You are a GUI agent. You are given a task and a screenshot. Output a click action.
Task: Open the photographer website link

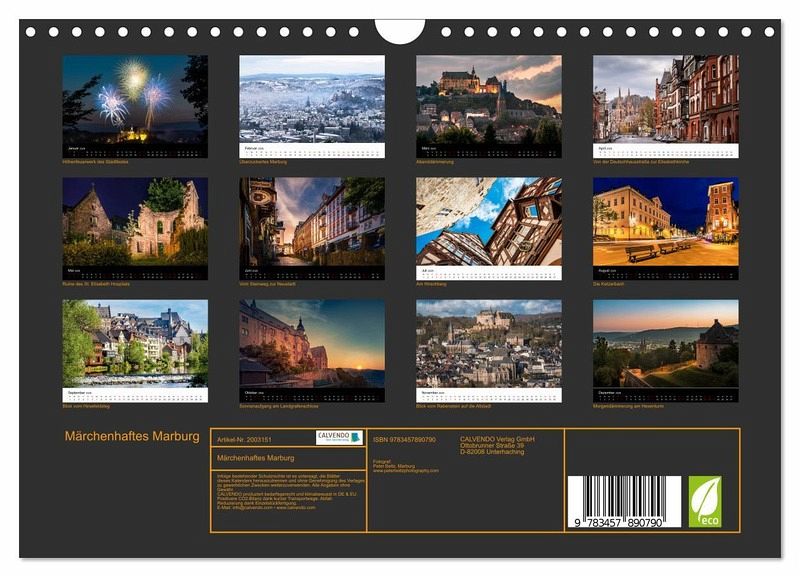406,470
